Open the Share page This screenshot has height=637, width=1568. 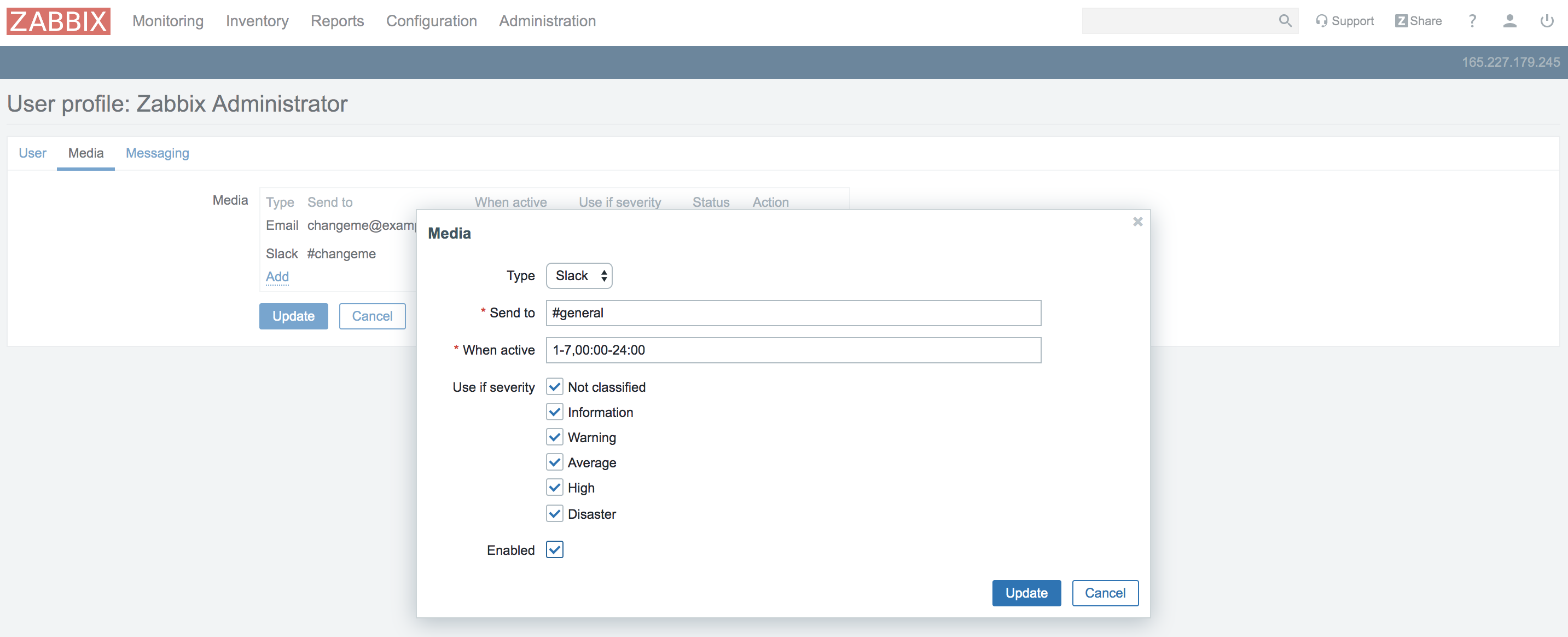coord(1418,21)
